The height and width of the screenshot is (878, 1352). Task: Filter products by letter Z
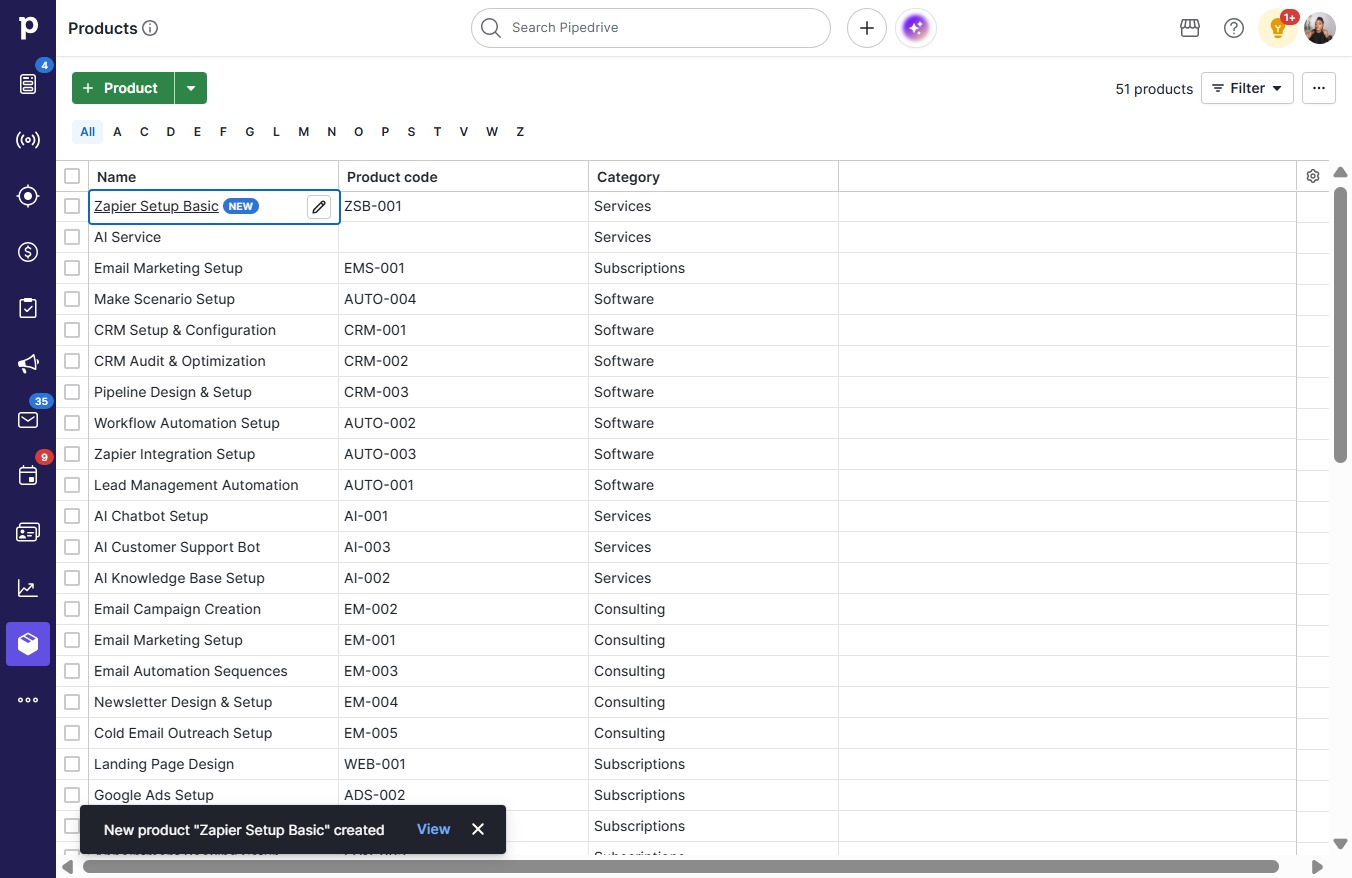520,132
